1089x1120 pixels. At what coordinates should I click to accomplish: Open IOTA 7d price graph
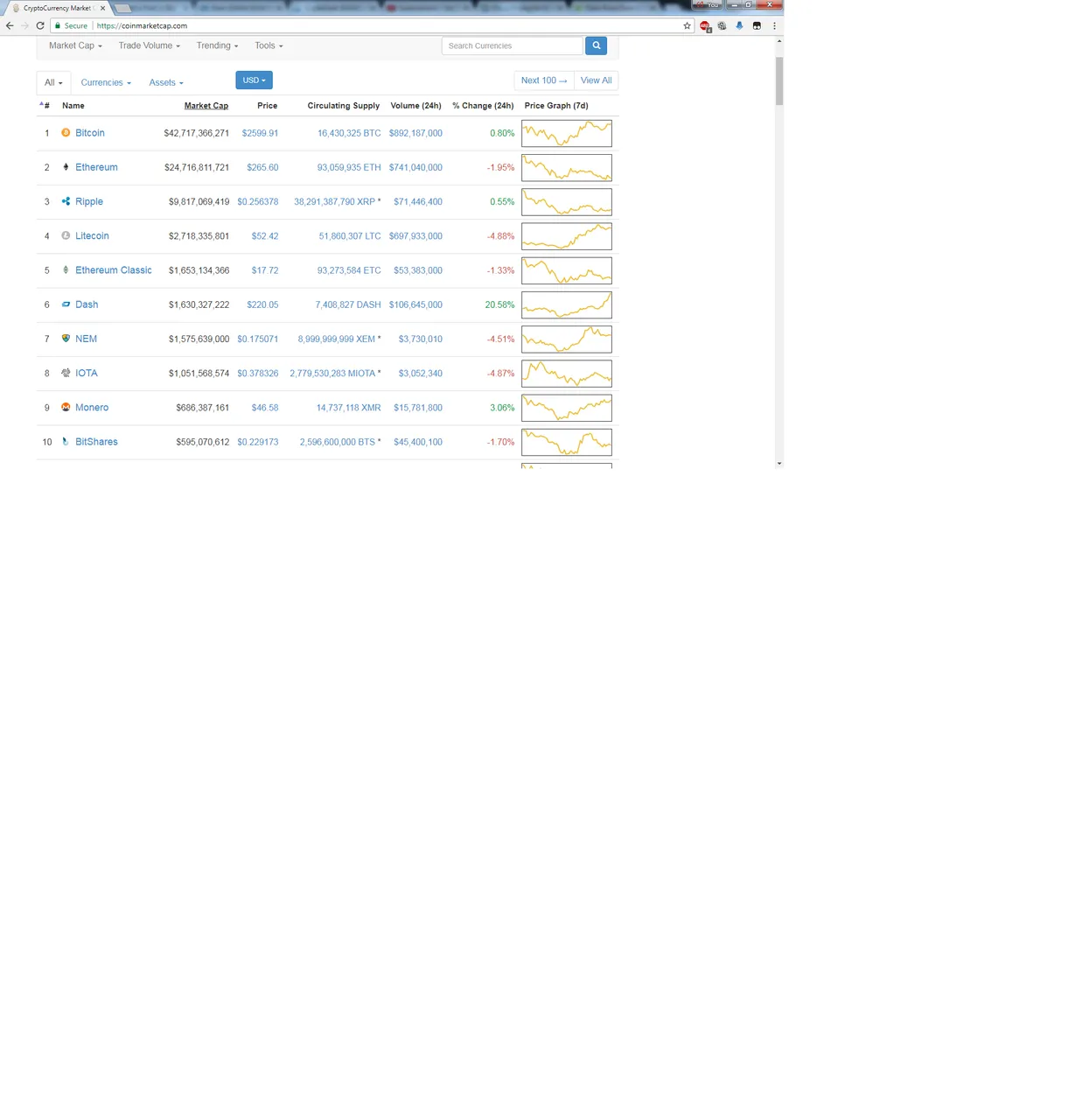click(x=567, y=374)
